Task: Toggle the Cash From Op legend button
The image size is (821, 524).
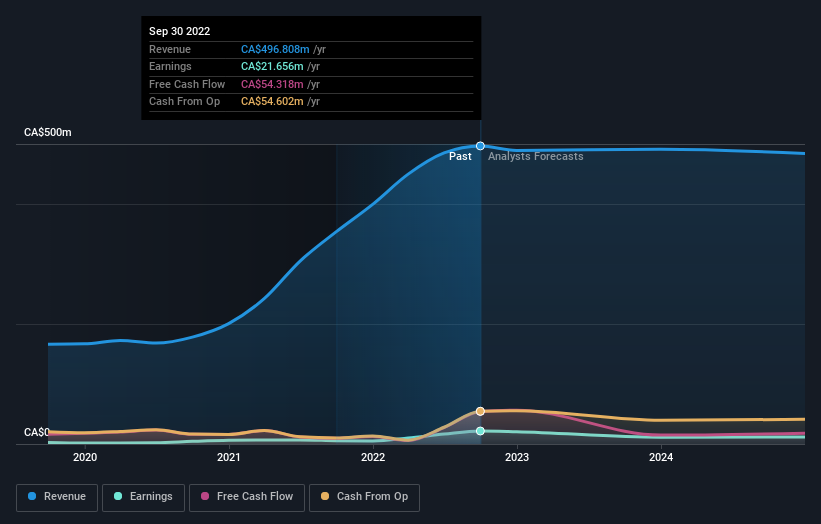Action: pyautogui.click(x=364, y=497)
